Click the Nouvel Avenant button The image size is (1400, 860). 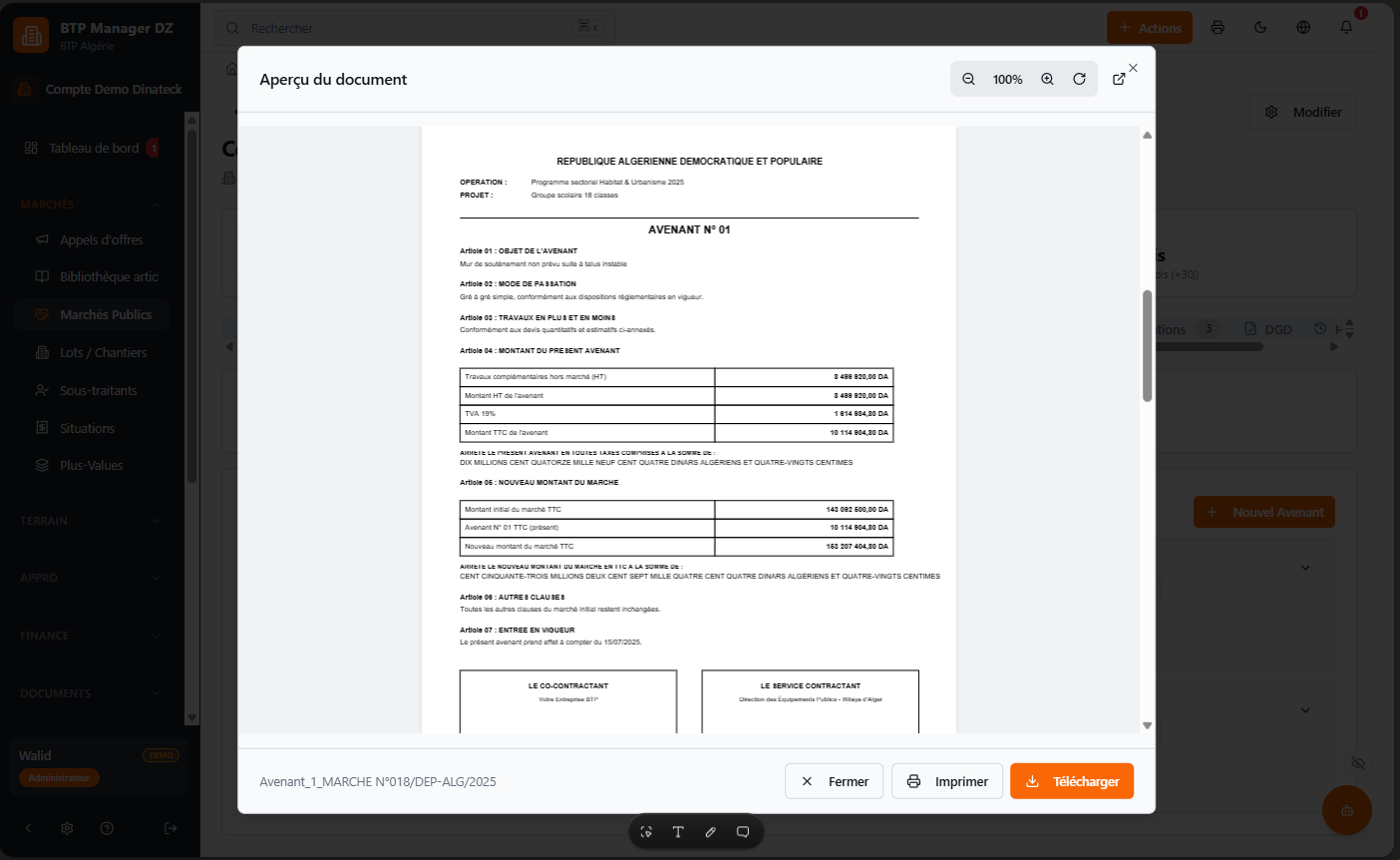tap(1264, 512)
